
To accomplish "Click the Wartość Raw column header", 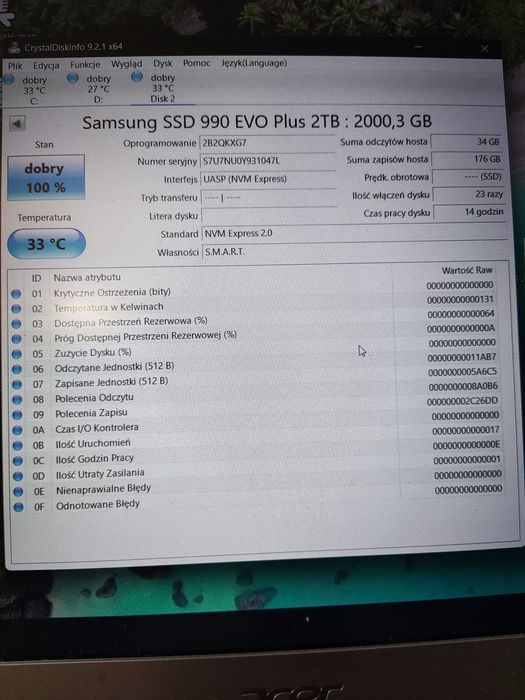I will (x=467, y=270).
